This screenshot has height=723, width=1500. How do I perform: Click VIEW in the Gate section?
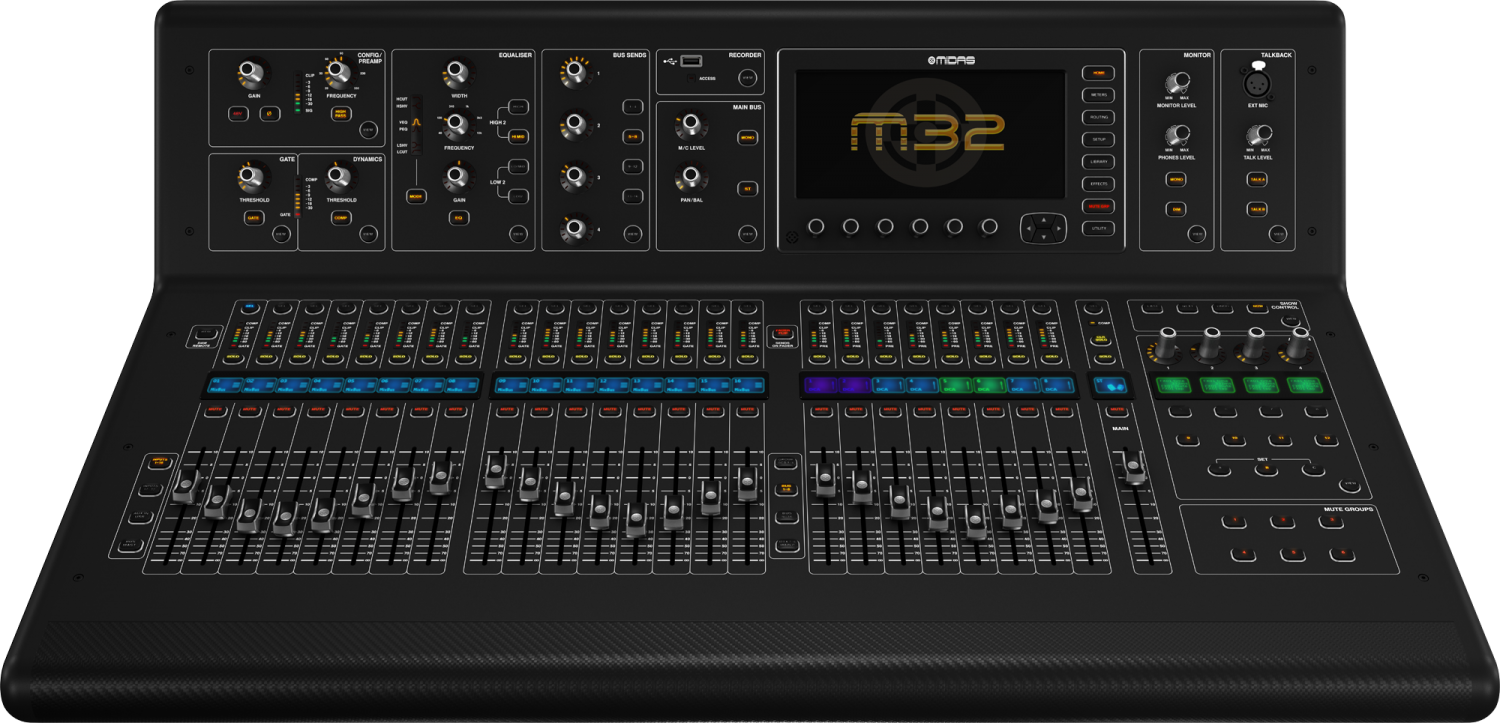point(281,234)
